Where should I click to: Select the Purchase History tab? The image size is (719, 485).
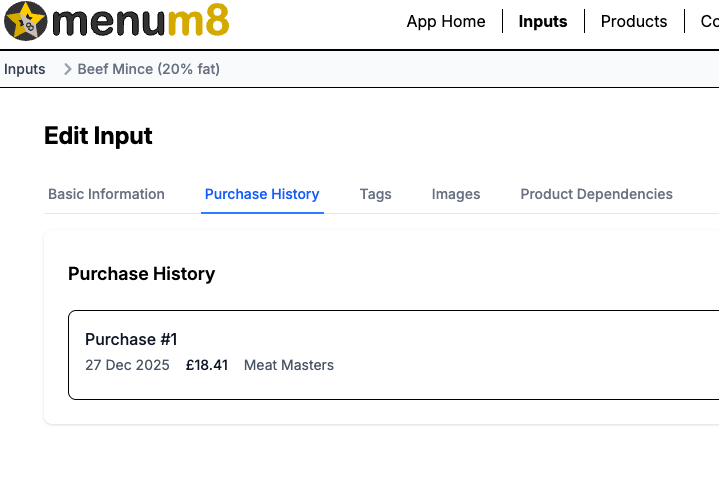pos(262,194)
